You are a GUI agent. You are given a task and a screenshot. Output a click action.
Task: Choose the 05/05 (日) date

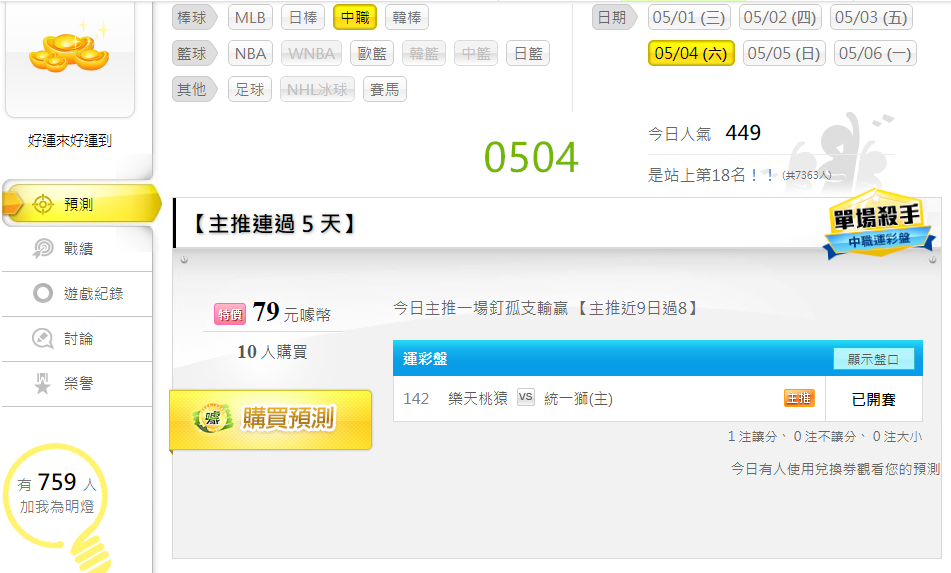coord(784,53)
